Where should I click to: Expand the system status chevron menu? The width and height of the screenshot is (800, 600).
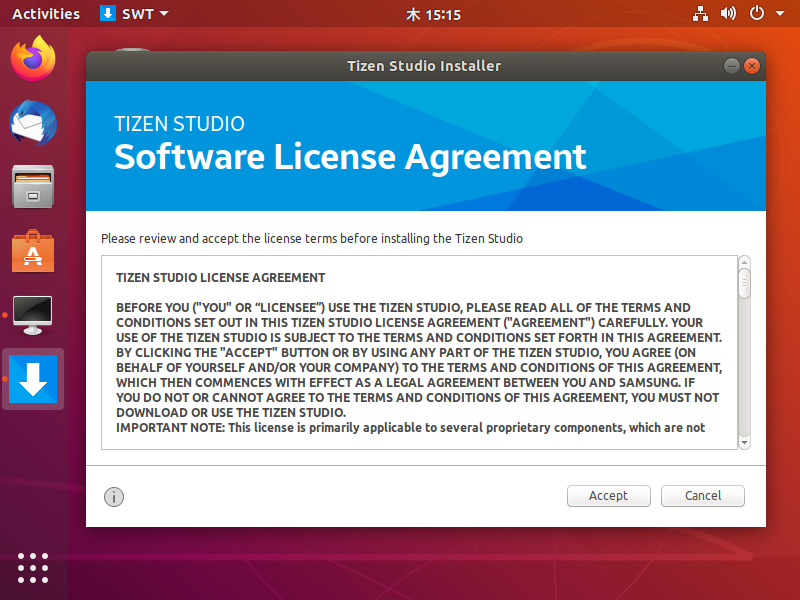(780, 13)
